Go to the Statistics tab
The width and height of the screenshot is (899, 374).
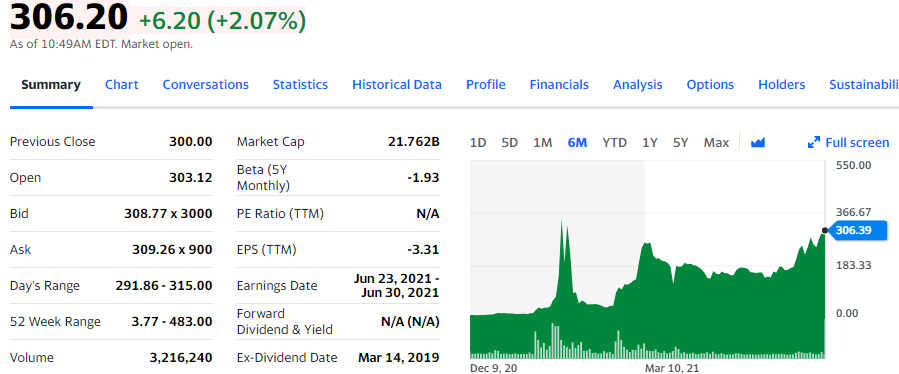point(300,85)
